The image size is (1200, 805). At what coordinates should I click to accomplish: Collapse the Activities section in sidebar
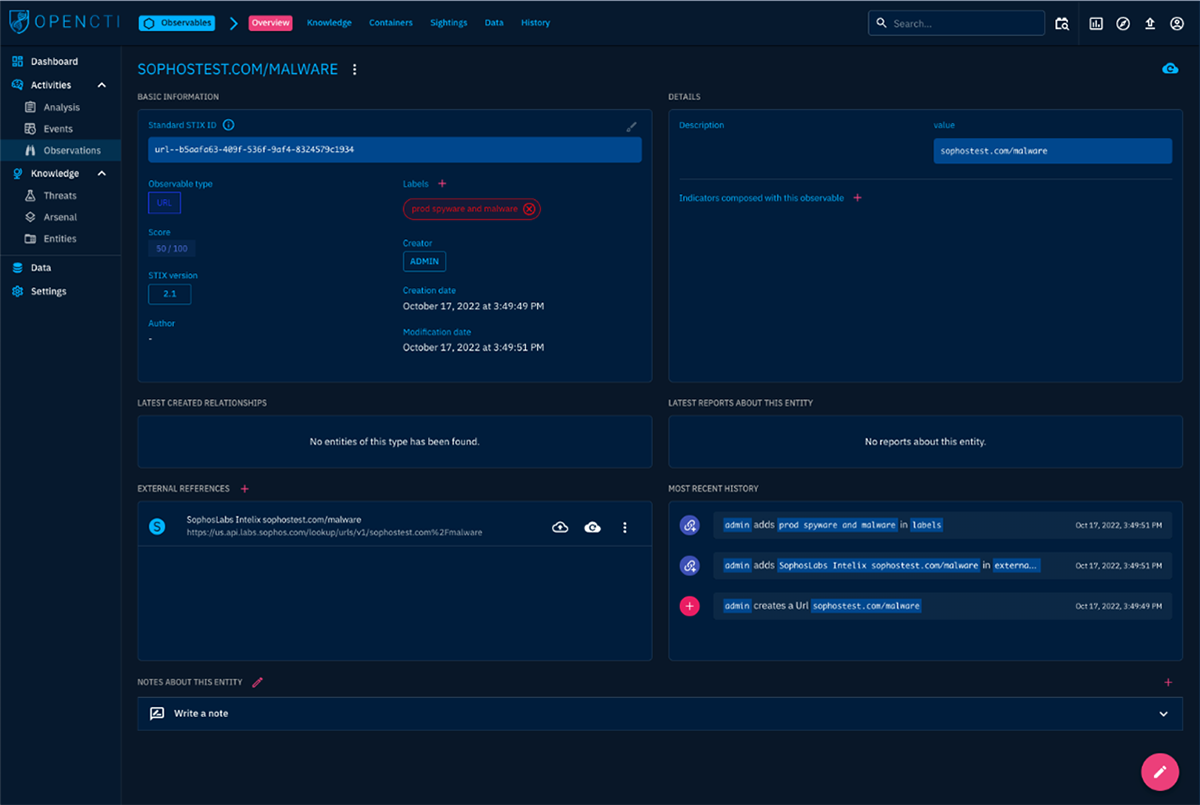click(x=102, y=85)
